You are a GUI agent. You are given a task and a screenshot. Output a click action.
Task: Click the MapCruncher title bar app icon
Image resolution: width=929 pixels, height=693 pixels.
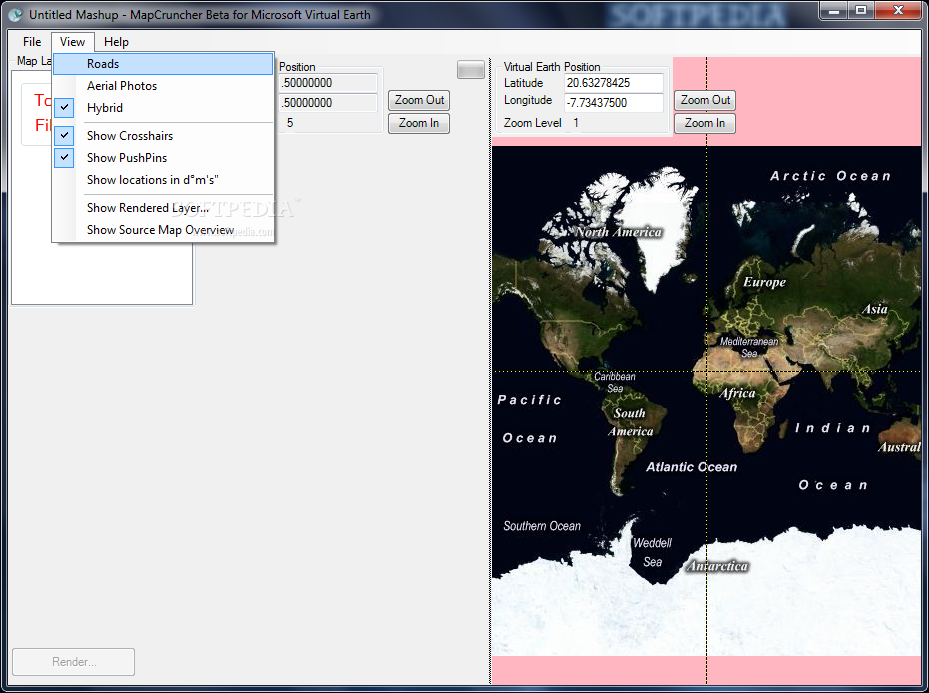coord(15,14)
